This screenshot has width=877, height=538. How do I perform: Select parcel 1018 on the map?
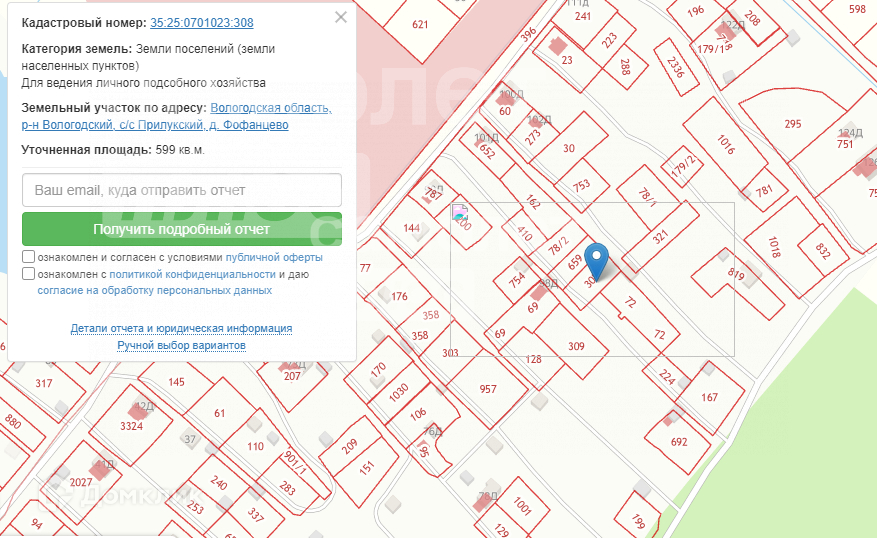coord(774,247)
